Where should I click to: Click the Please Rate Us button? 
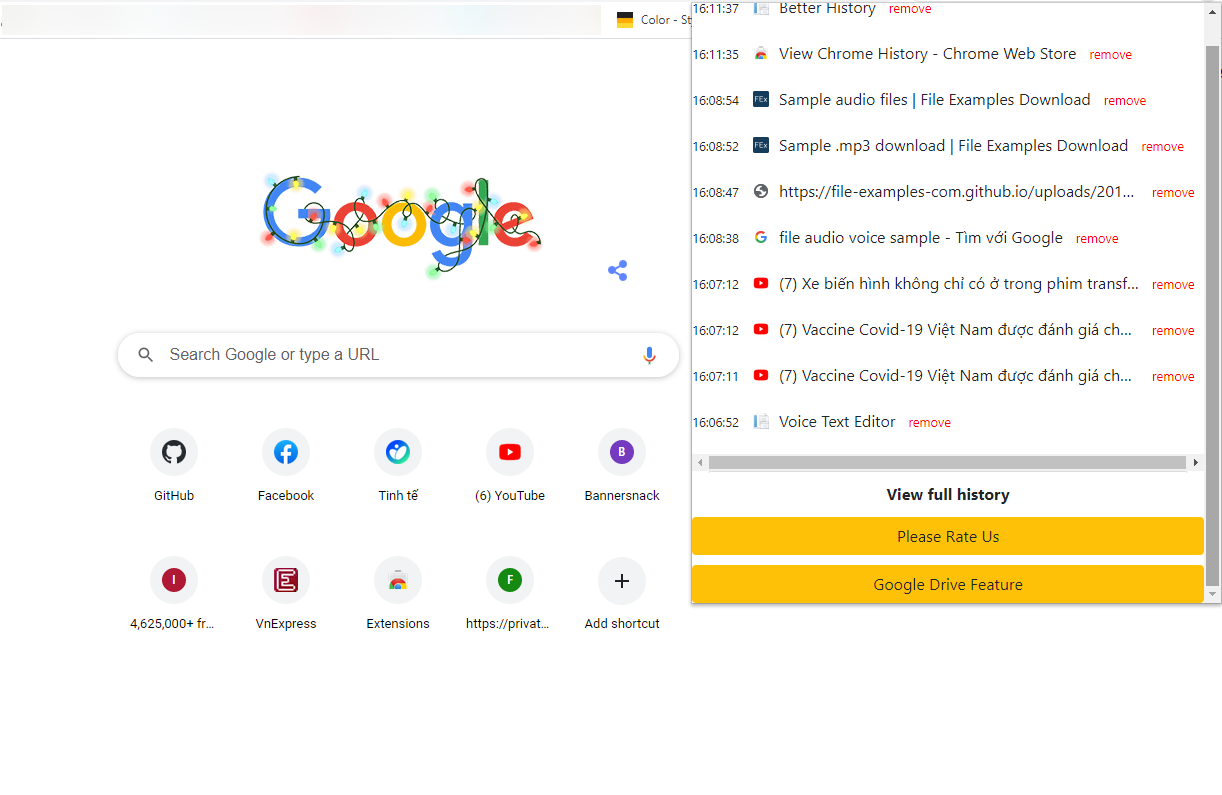948,536
